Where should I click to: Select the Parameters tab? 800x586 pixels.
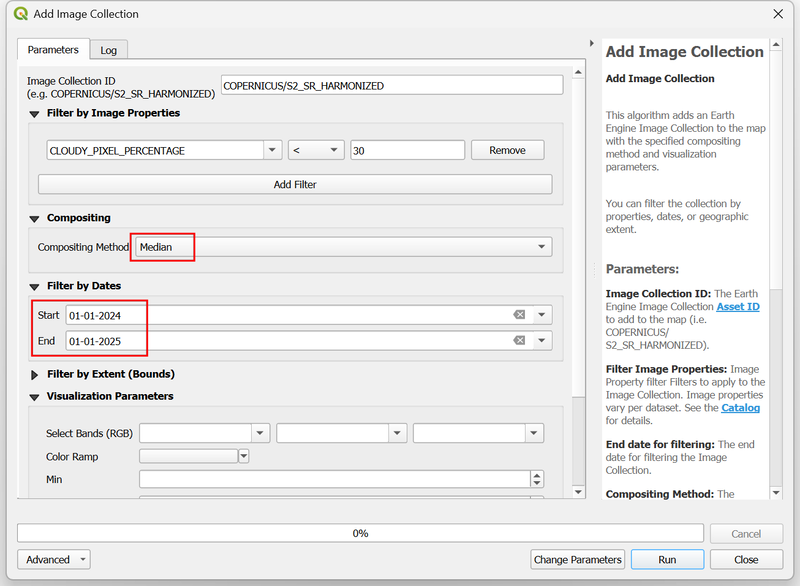pos(53,50)
